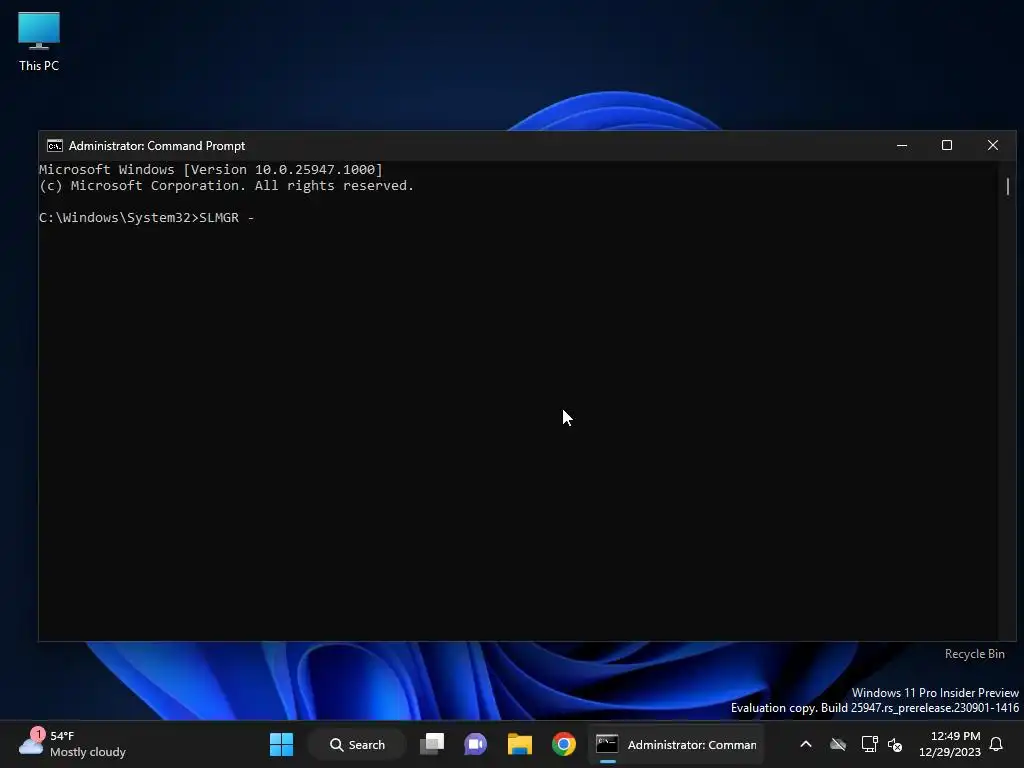Maximize the Command Prompt window

tap(947, 146)
